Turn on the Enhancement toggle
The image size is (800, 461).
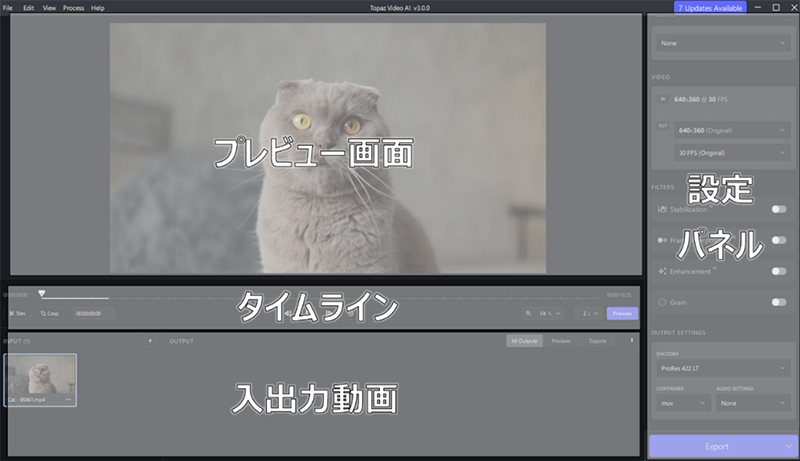[x=779, y=271]
